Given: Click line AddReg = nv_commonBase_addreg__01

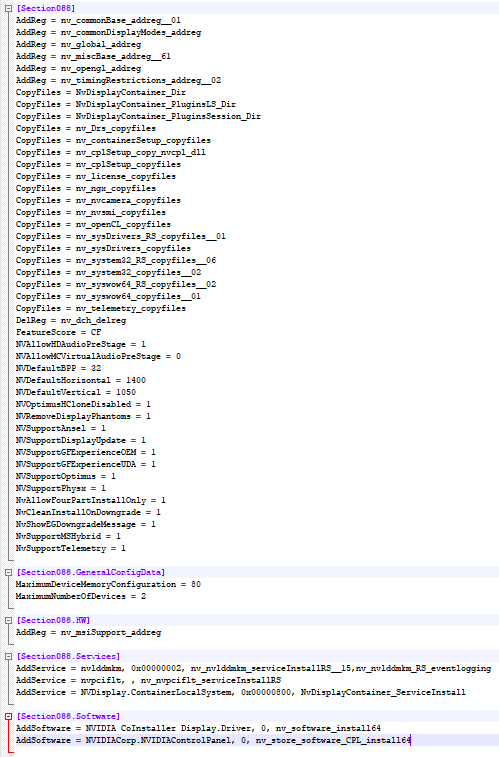Looking at the screenshot, I should tap(98, 20).
